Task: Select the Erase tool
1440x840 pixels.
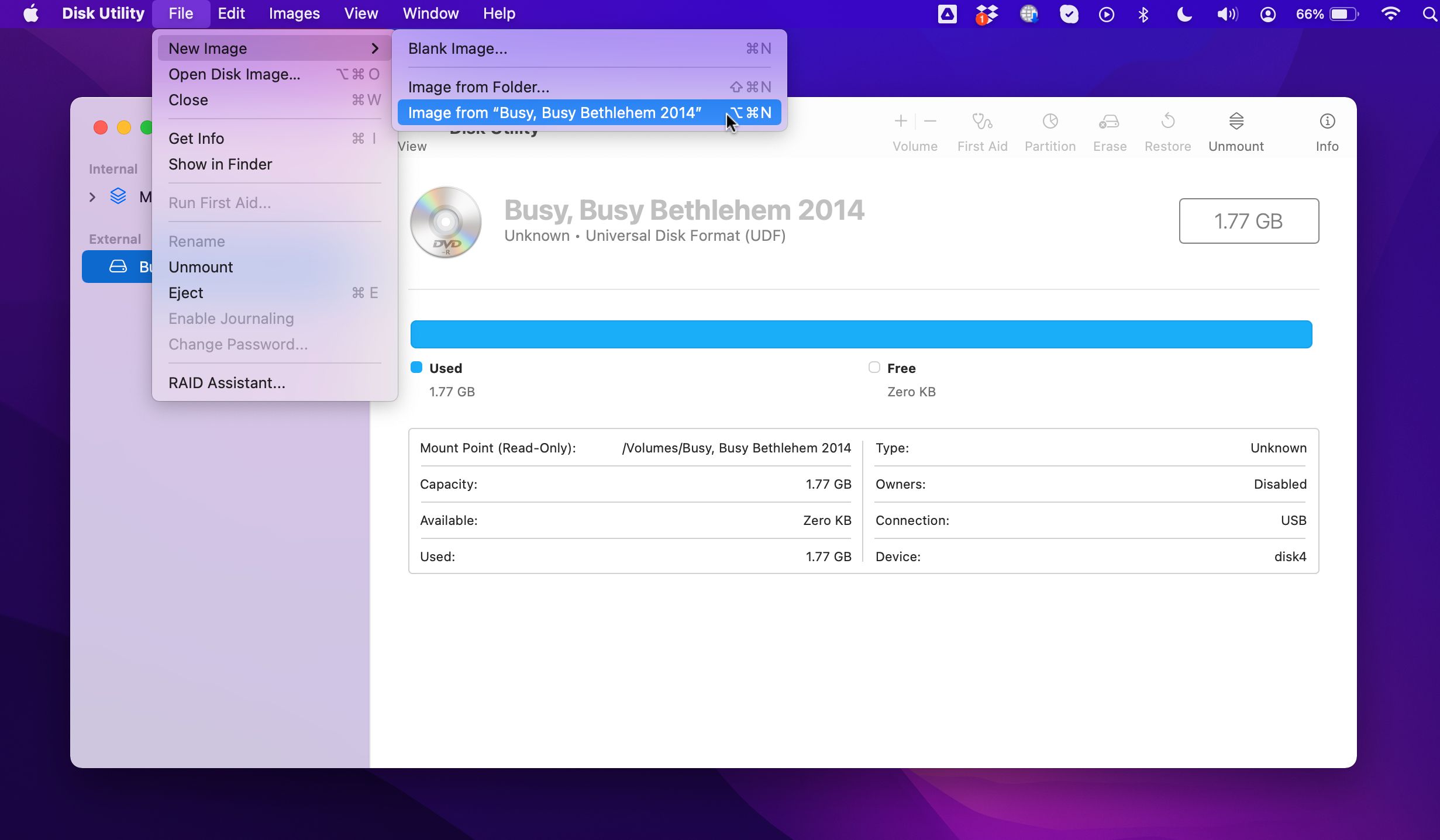Action: [x=1108, y=130]
